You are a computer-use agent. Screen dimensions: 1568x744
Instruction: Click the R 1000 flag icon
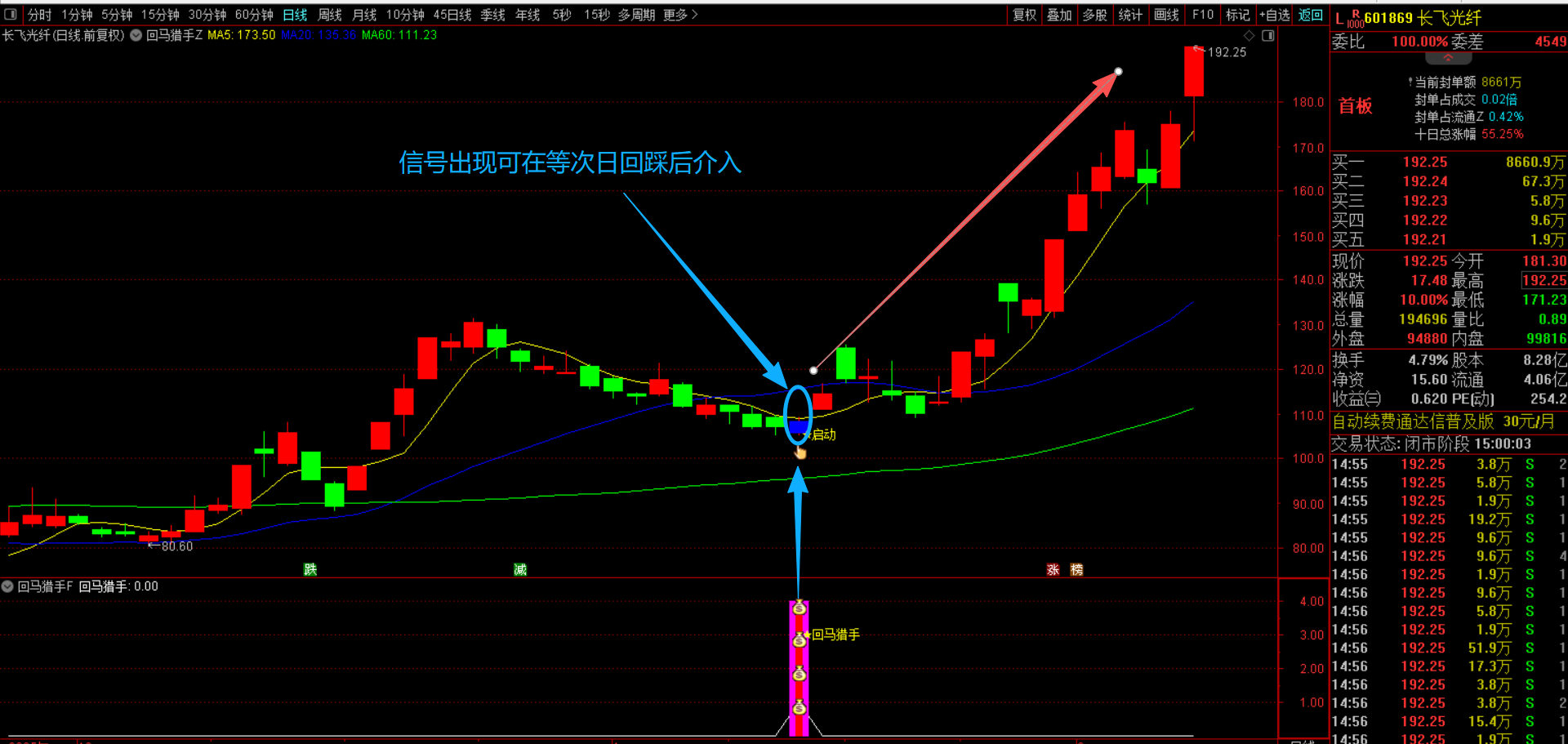[x=1356, y=19]
